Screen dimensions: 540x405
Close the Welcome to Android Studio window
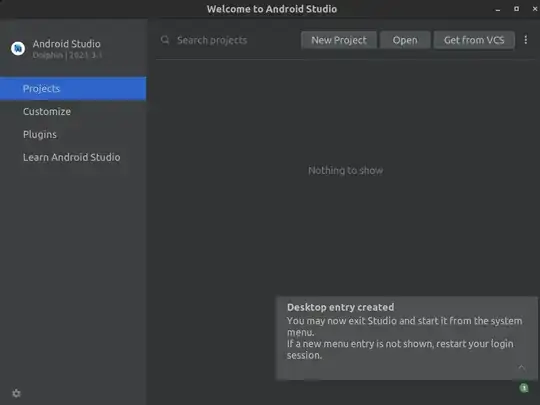[x=535, y=9]
